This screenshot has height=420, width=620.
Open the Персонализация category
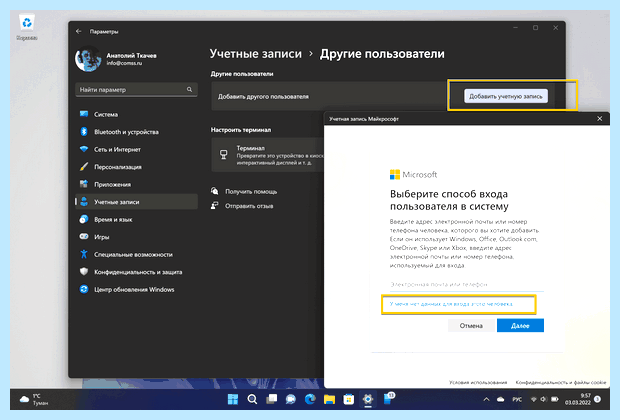(x=136, y=167)
